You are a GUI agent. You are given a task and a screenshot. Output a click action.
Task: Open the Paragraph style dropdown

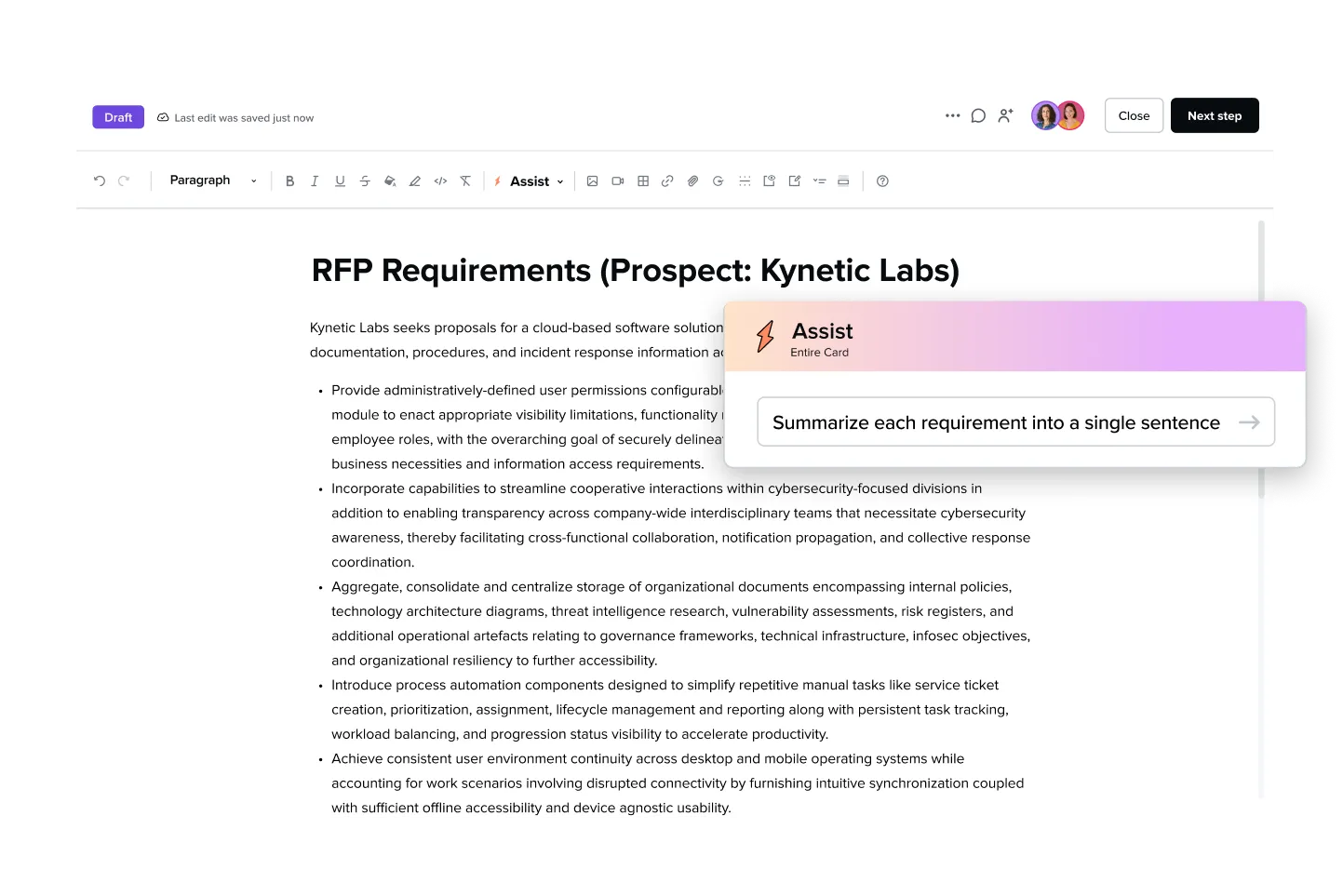(x=212, y=181)
